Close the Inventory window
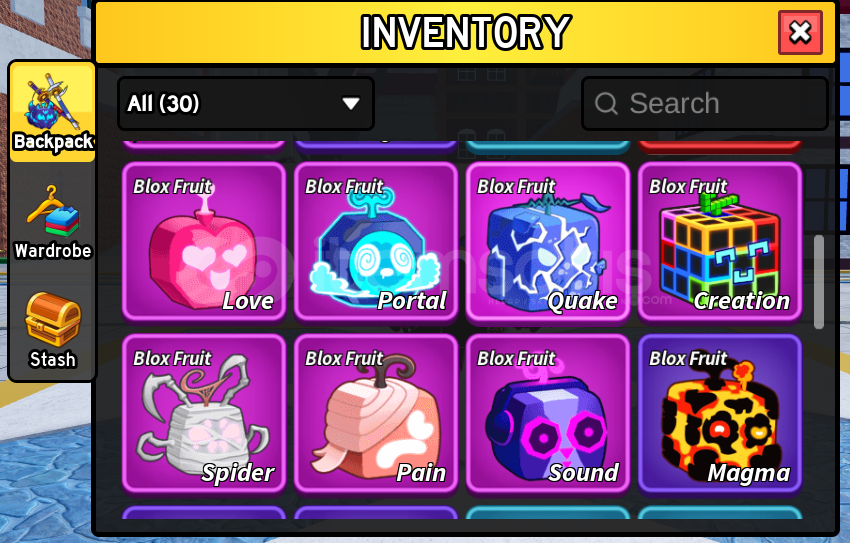 [800, 33]
